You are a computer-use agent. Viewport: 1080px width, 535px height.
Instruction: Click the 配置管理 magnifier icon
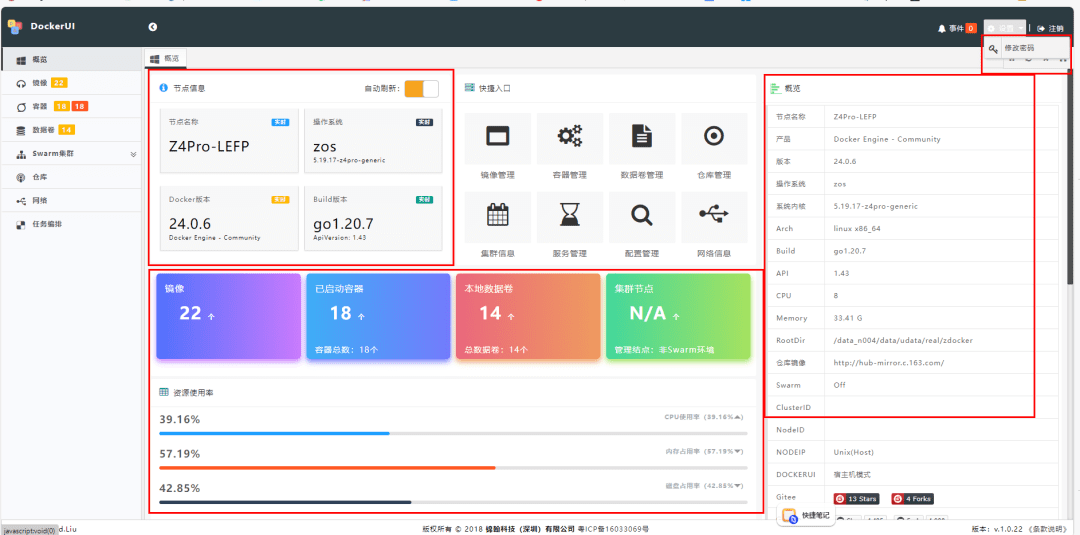pyautogui.click(x=642, y=215)
